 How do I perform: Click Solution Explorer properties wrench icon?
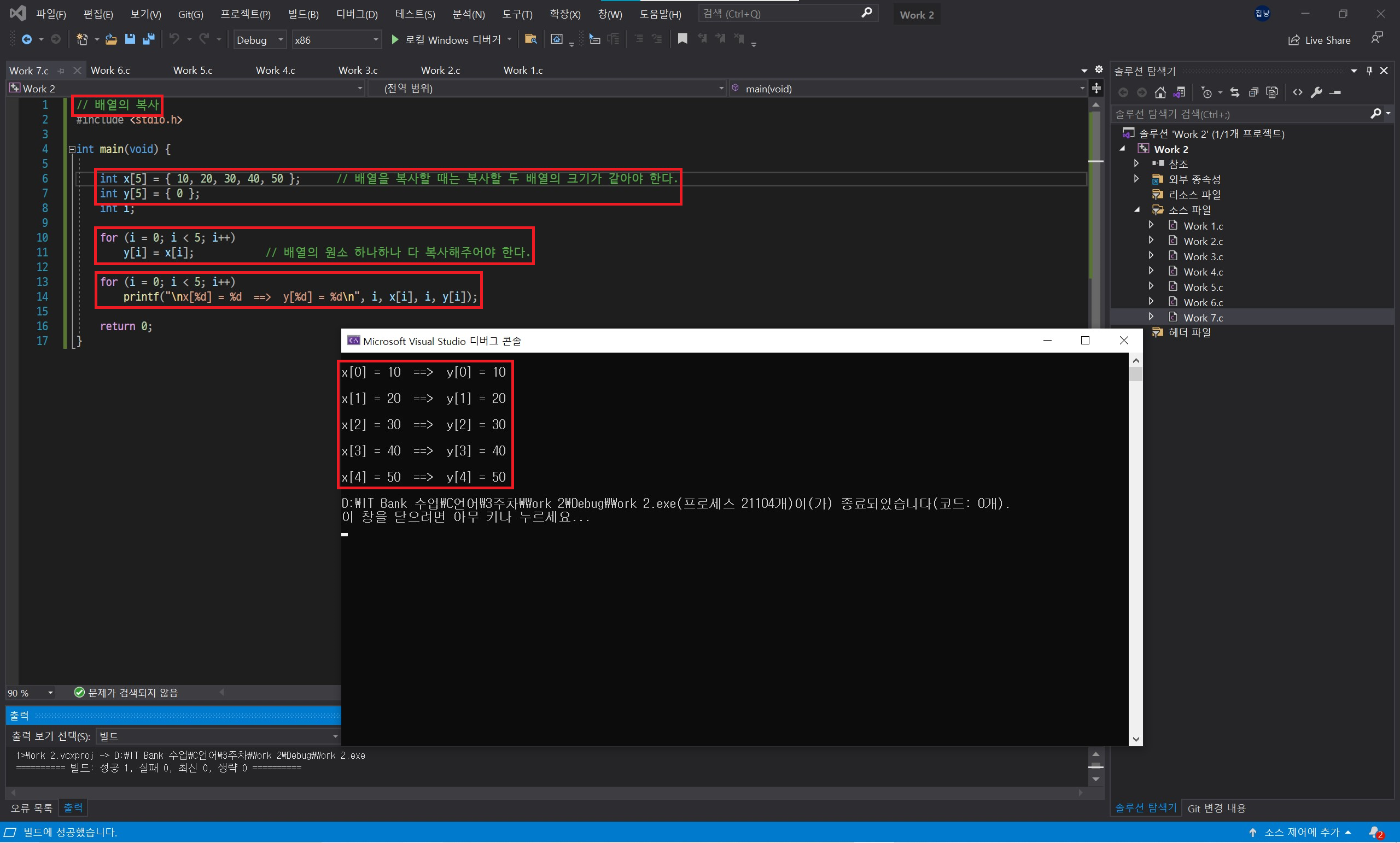(1316, 92)
